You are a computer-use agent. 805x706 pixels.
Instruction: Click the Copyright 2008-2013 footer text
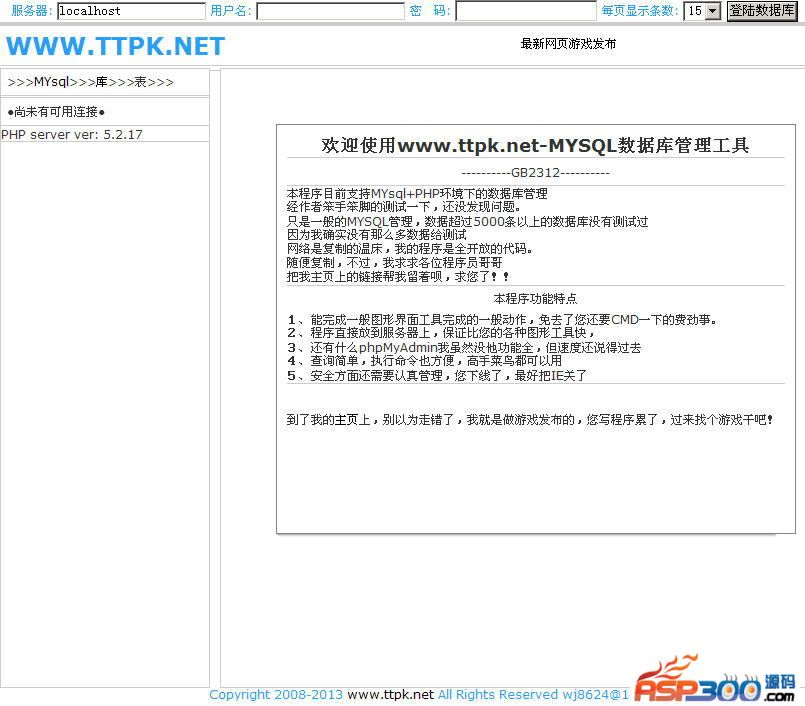coord(276,695)
